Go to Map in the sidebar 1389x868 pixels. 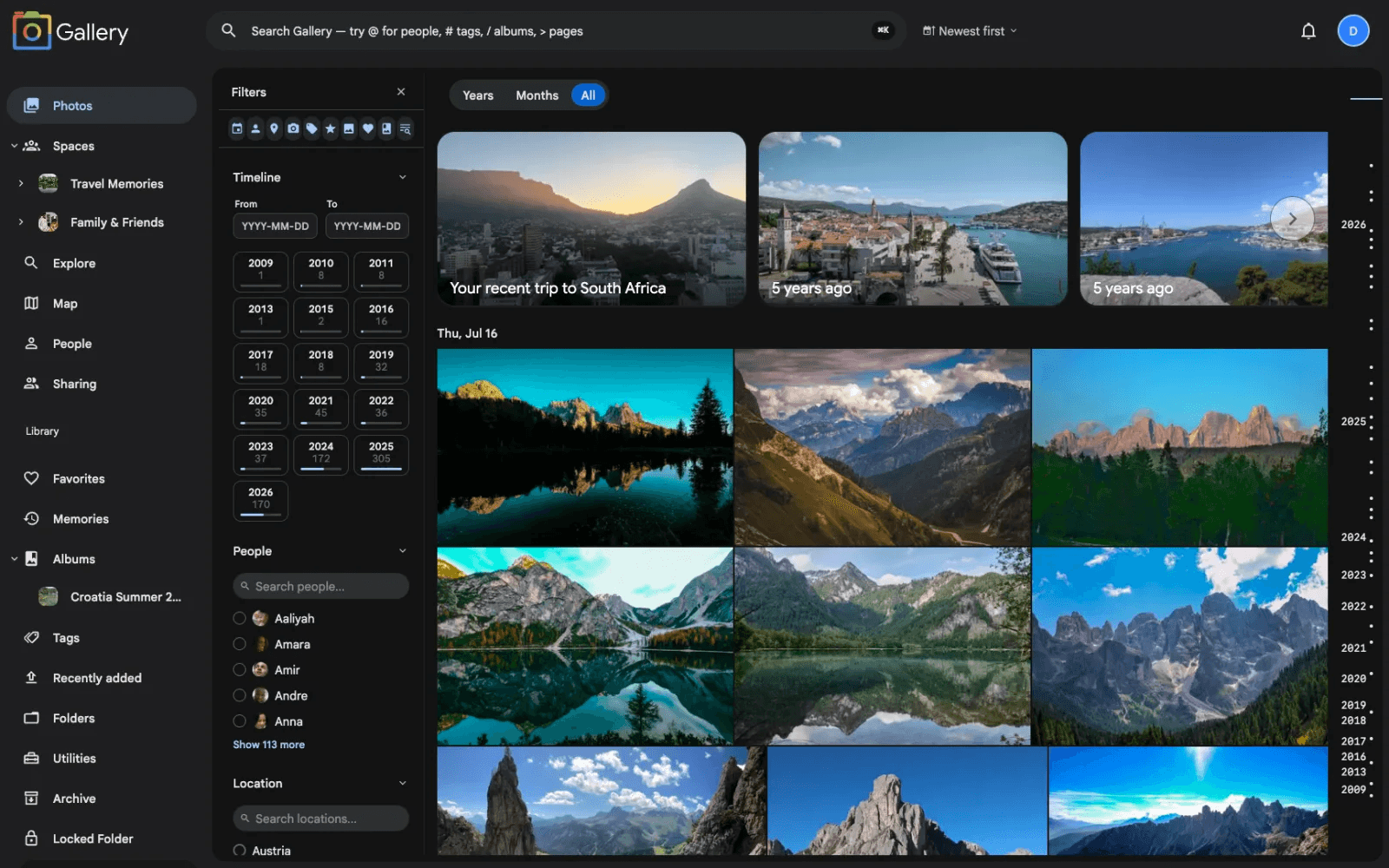click(102, 304)
